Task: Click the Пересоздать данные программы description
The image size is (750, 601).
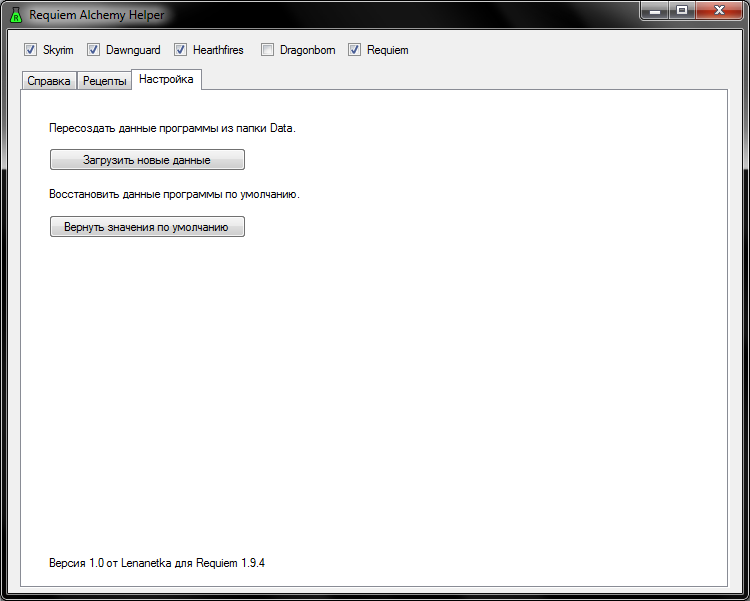Action: (x=172, y=128)
